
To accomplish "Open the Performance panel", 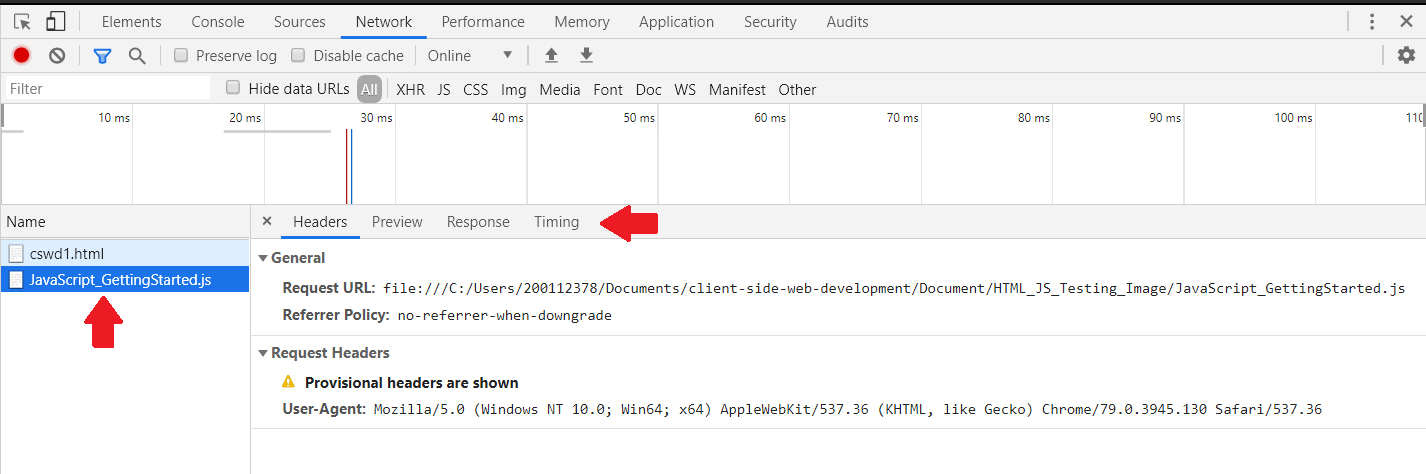I will [482, 21].
